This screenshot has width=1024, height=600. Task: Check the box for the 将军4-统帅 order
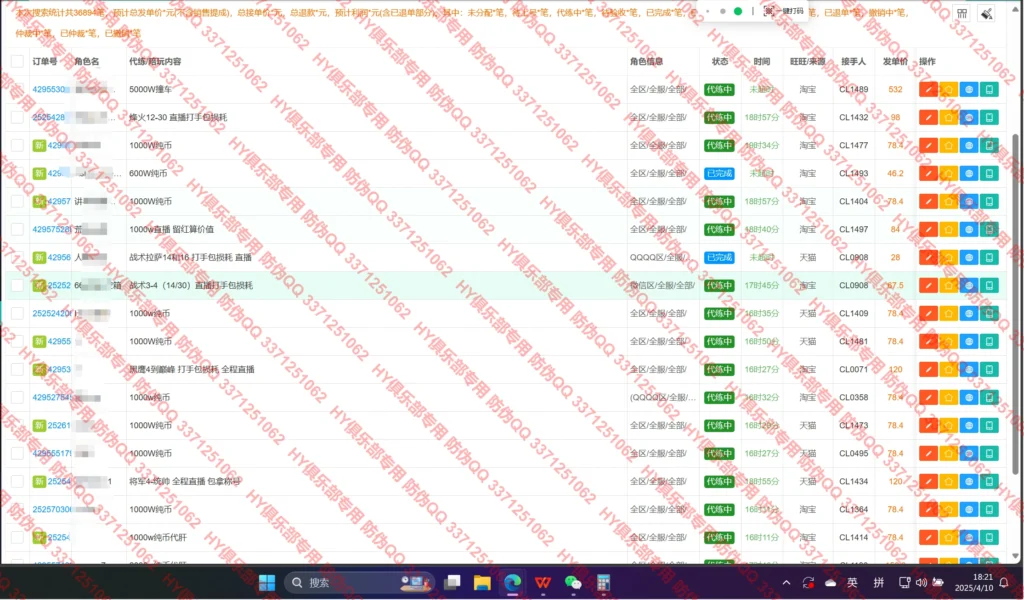coord(18,482)
